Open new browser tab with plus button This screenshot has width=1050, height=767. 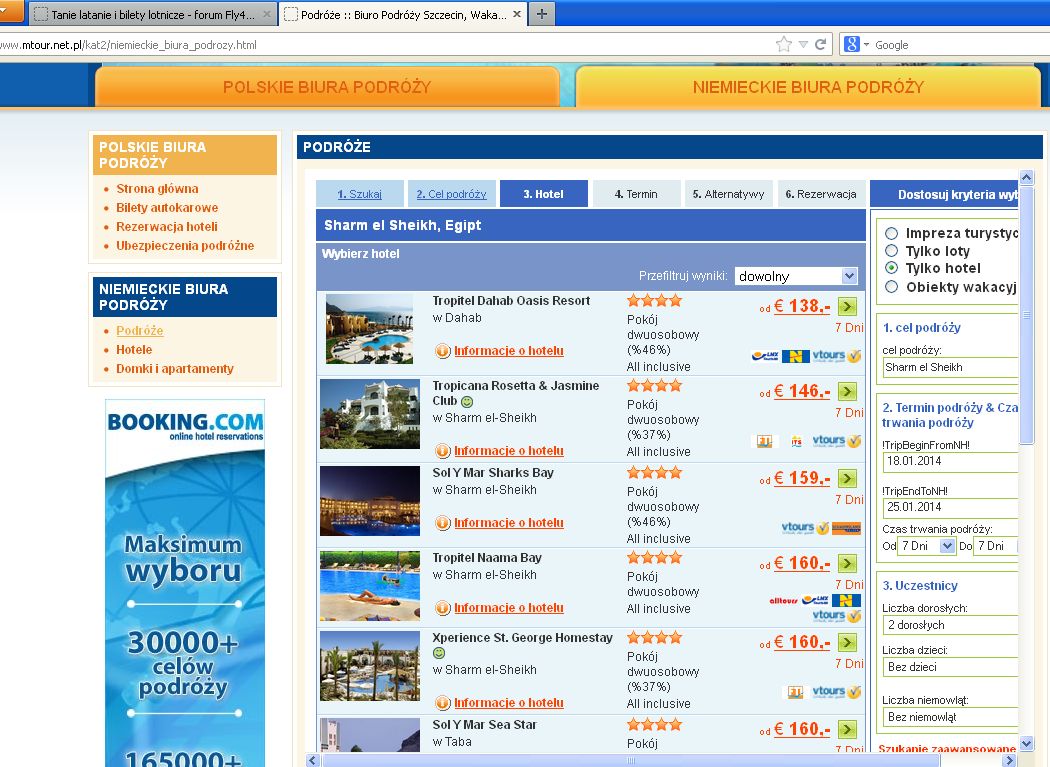[x=542, y=14]
